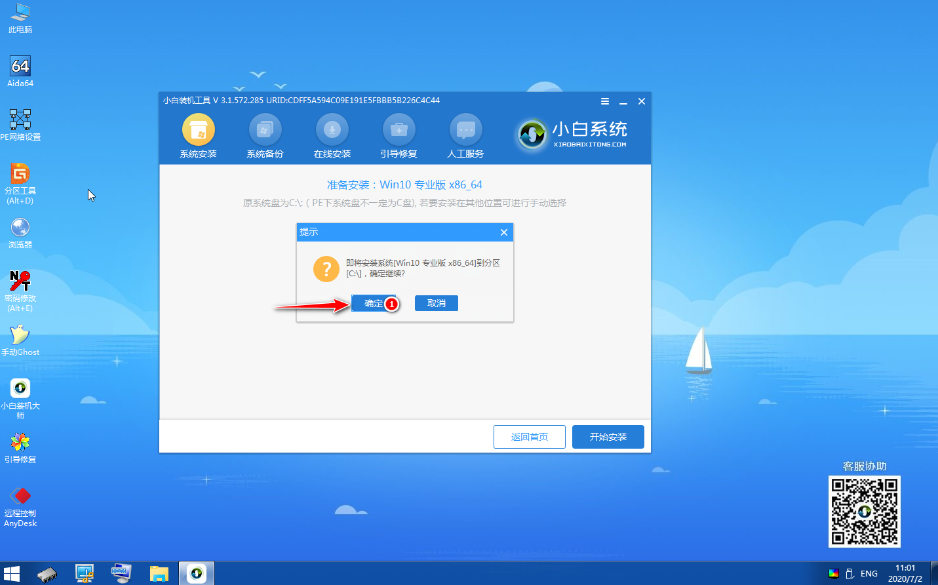Open the network computer icon on the taskbar
This screenshot has height=585, width=938.
(x=121, y=574)
